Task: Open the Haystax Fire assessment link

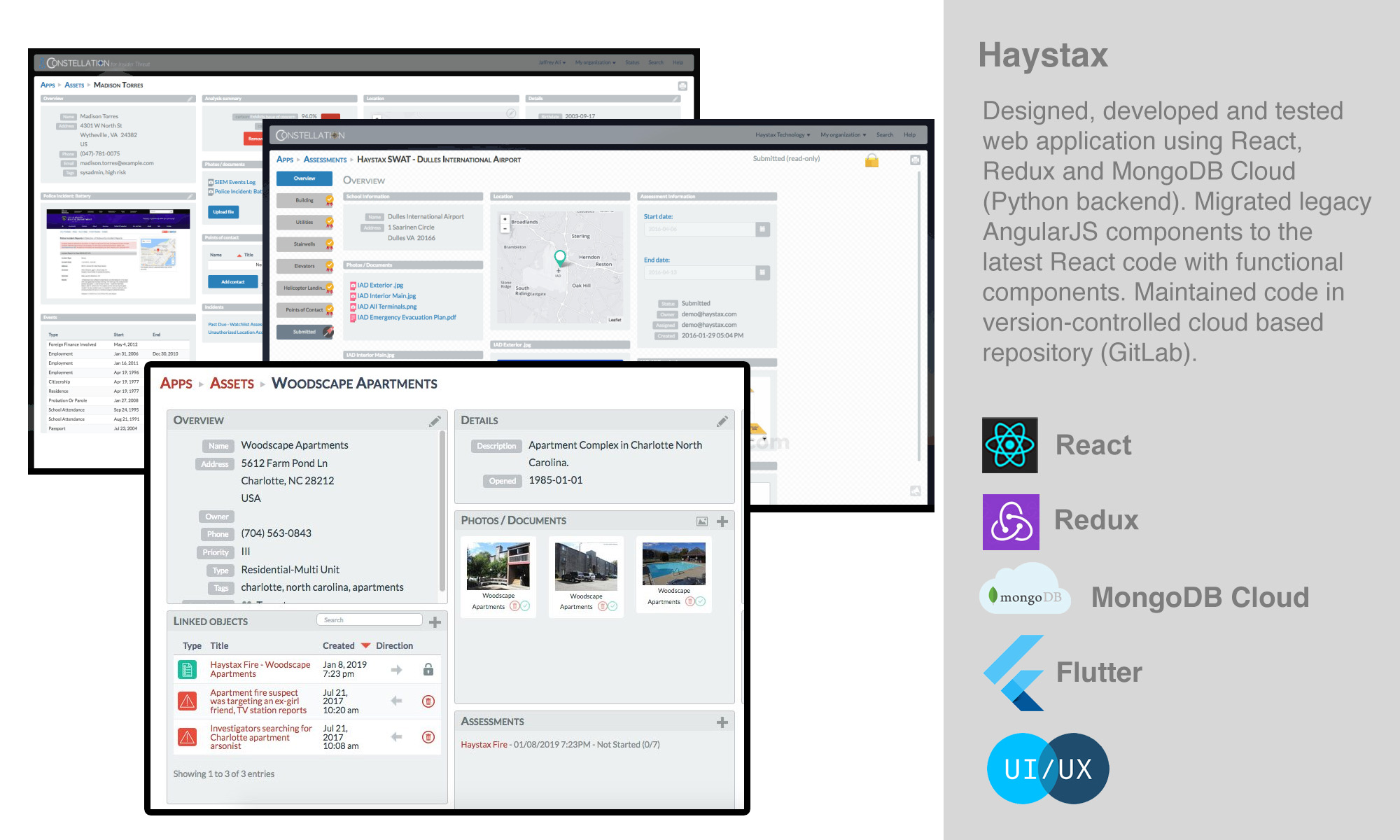Action: (484, 745)
